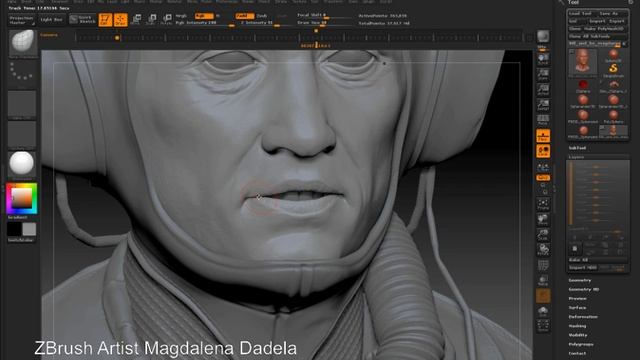The width and height of the screenshot is (640, 360).
Task: Click the Move icon in right shelf
Action: 543,220
